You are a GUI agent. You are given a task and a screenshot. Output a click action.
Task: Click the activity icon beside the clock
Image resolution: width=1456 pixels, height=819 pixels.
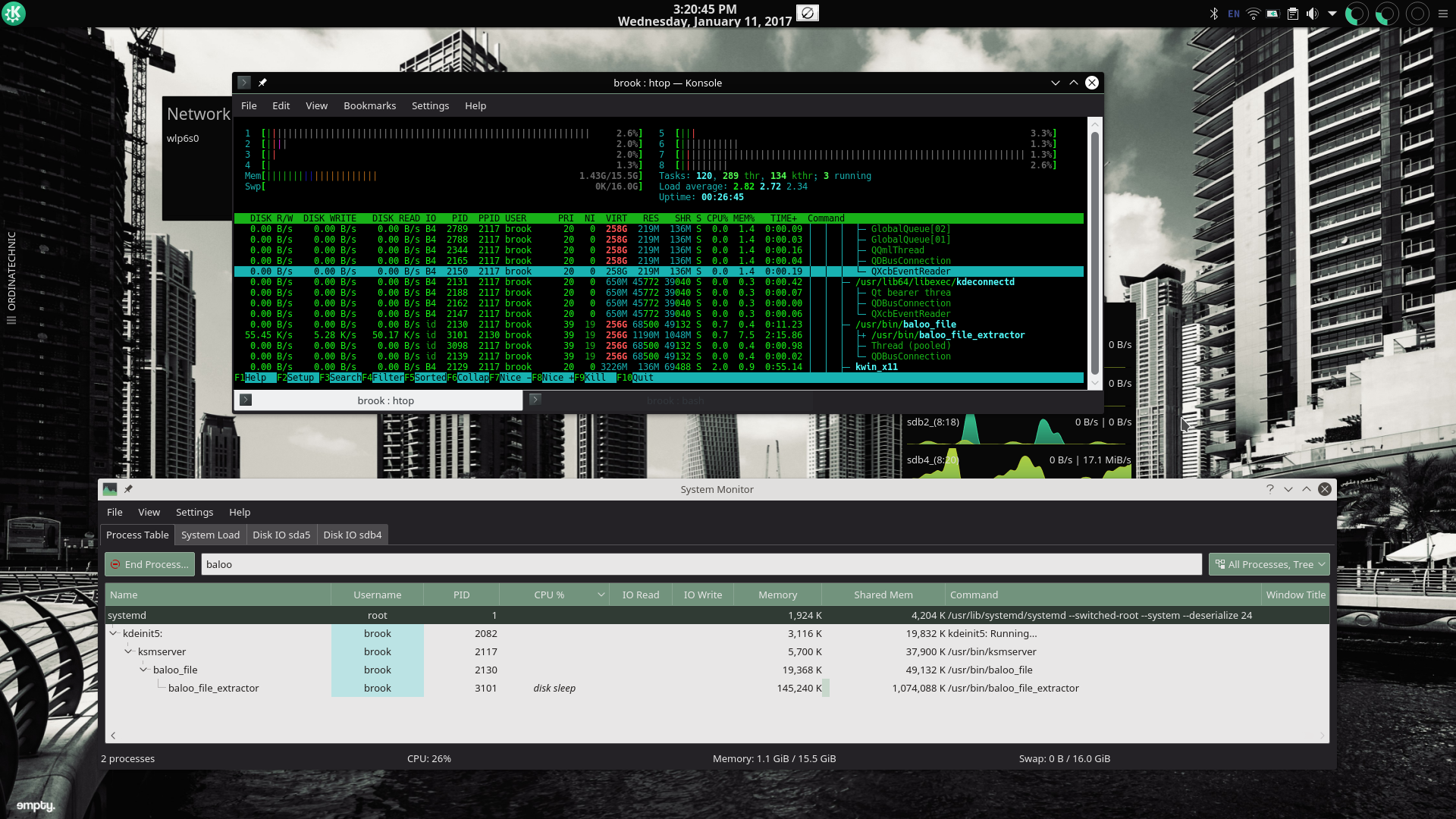point(808,13)
